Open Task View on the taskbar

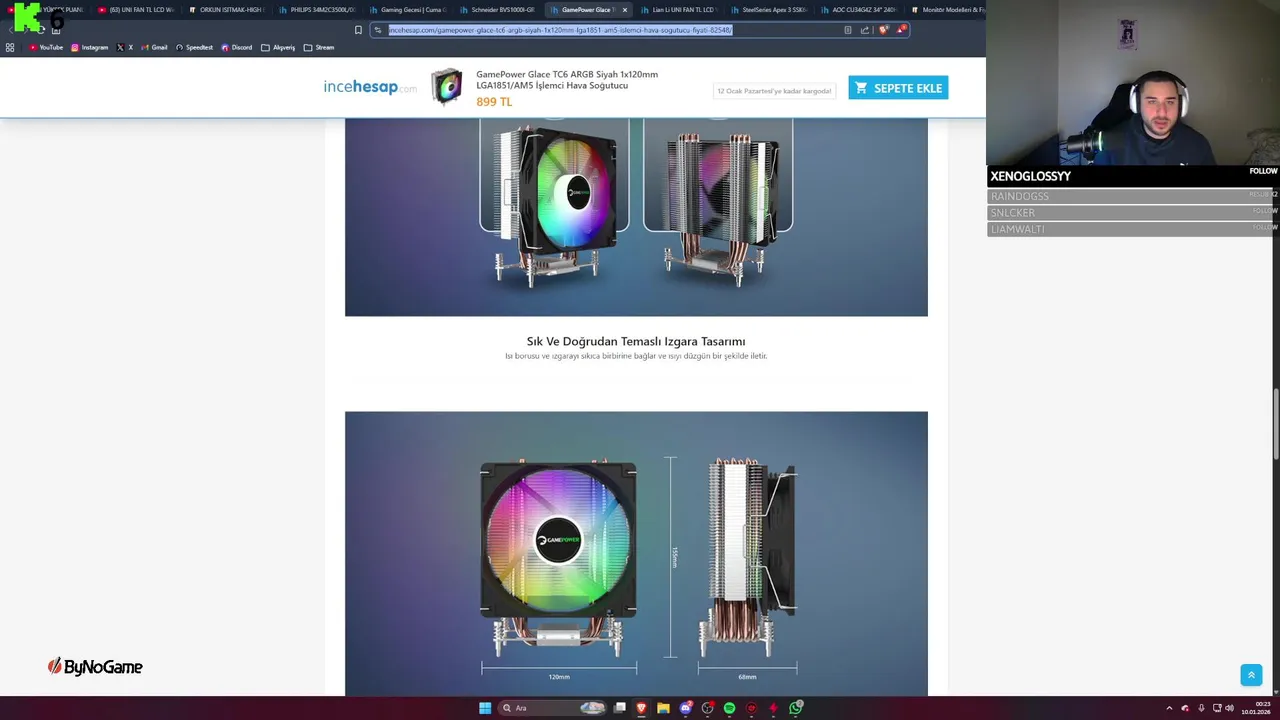tap(620, 708)
